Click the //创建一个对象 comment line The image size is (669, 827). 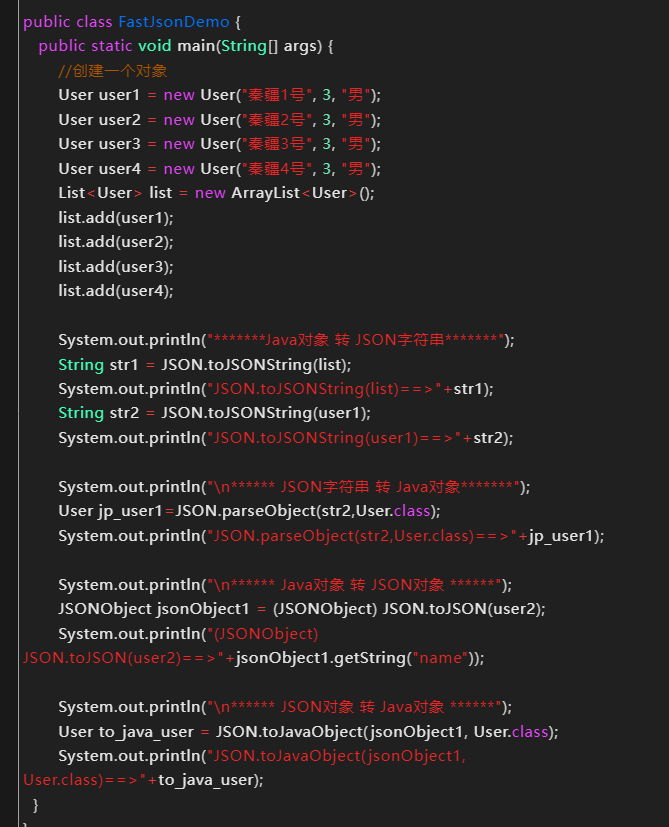point(112,70)
